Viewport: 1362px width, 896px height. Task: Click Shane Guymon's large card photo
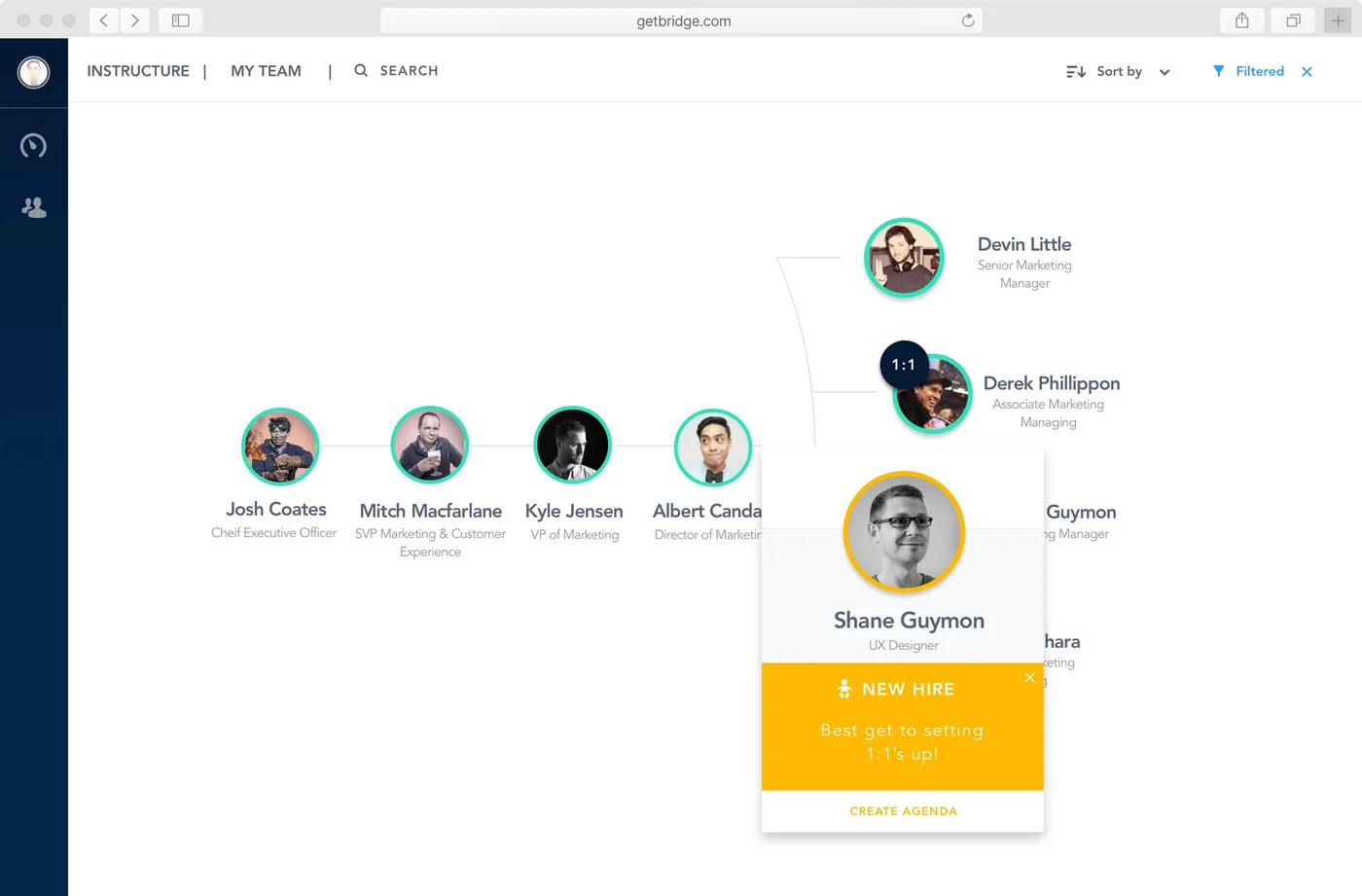(904, 532)
